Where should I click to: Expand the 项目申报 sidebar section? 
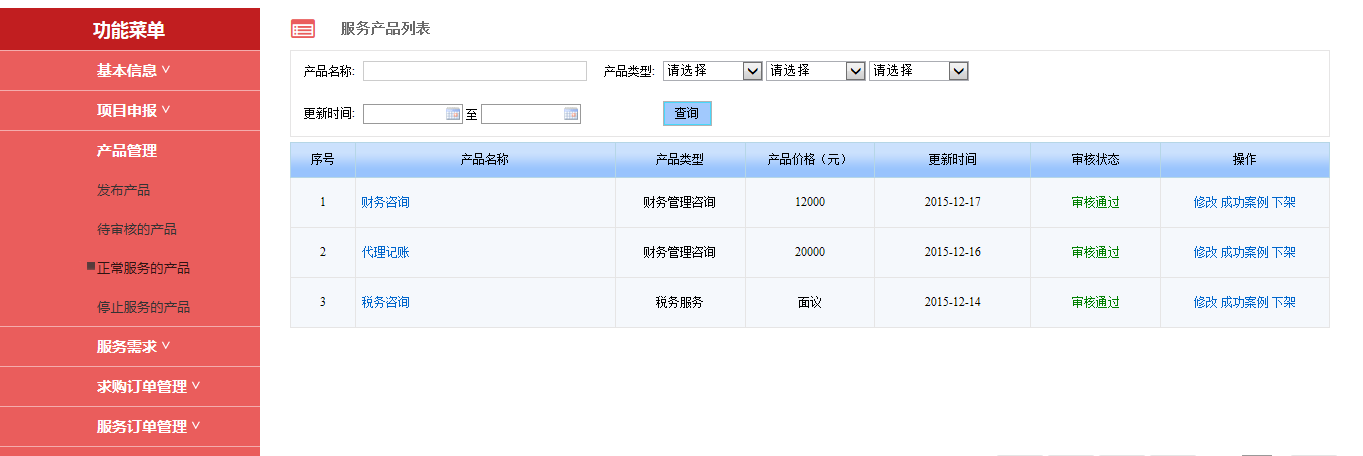[132, 111]
